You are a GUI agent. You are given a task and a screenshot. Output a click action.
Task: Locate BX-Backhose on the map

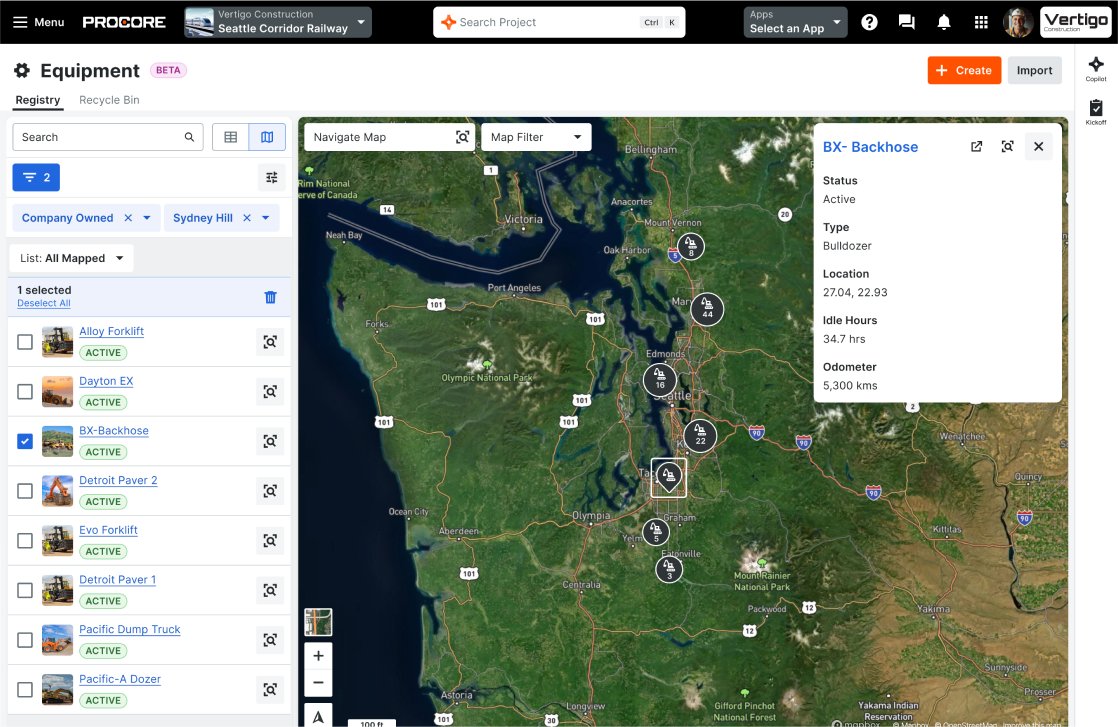click(x=270, y=441)
